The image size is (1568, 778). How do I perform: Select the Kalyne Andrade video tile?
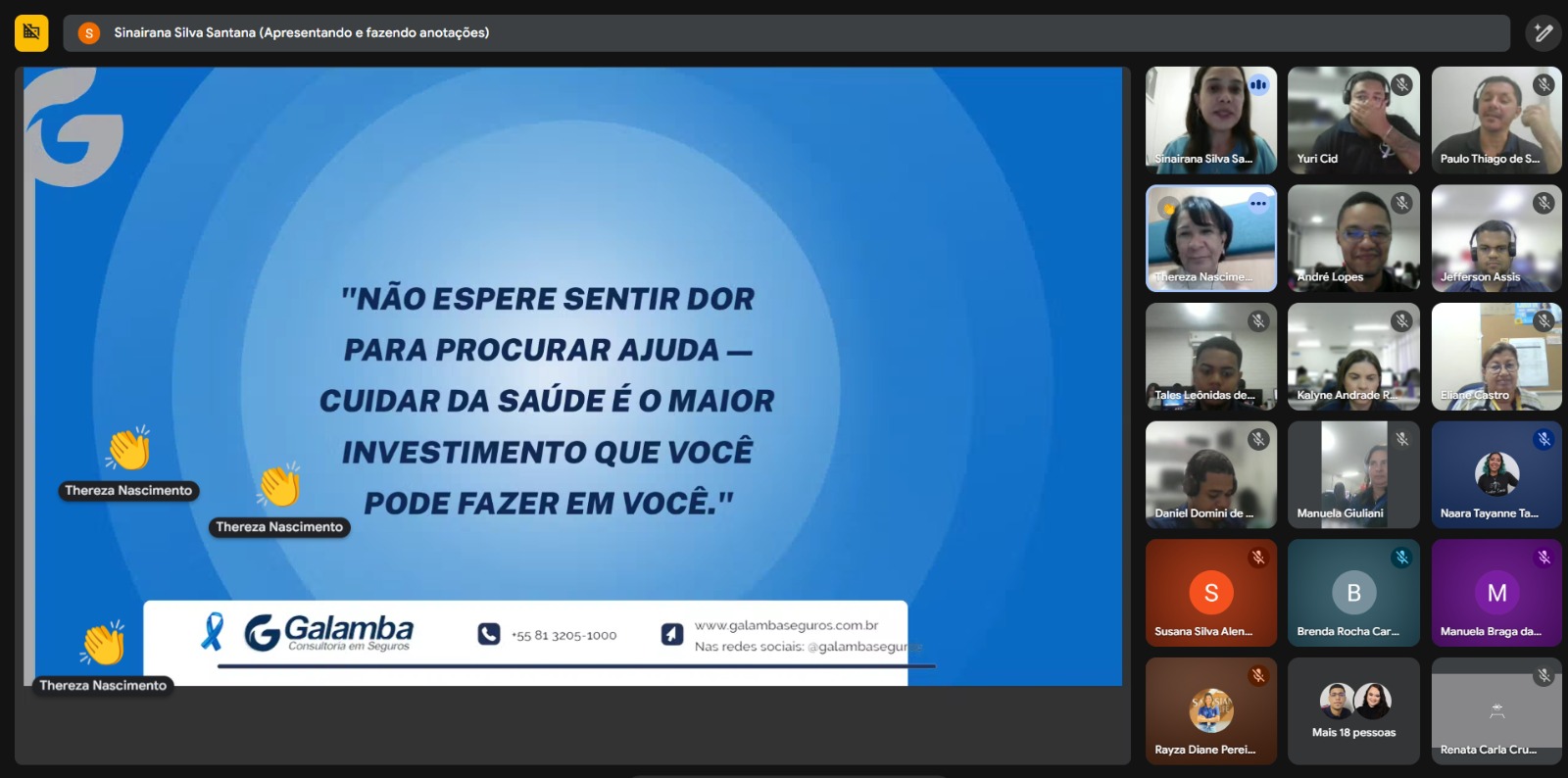(1353, 357)
